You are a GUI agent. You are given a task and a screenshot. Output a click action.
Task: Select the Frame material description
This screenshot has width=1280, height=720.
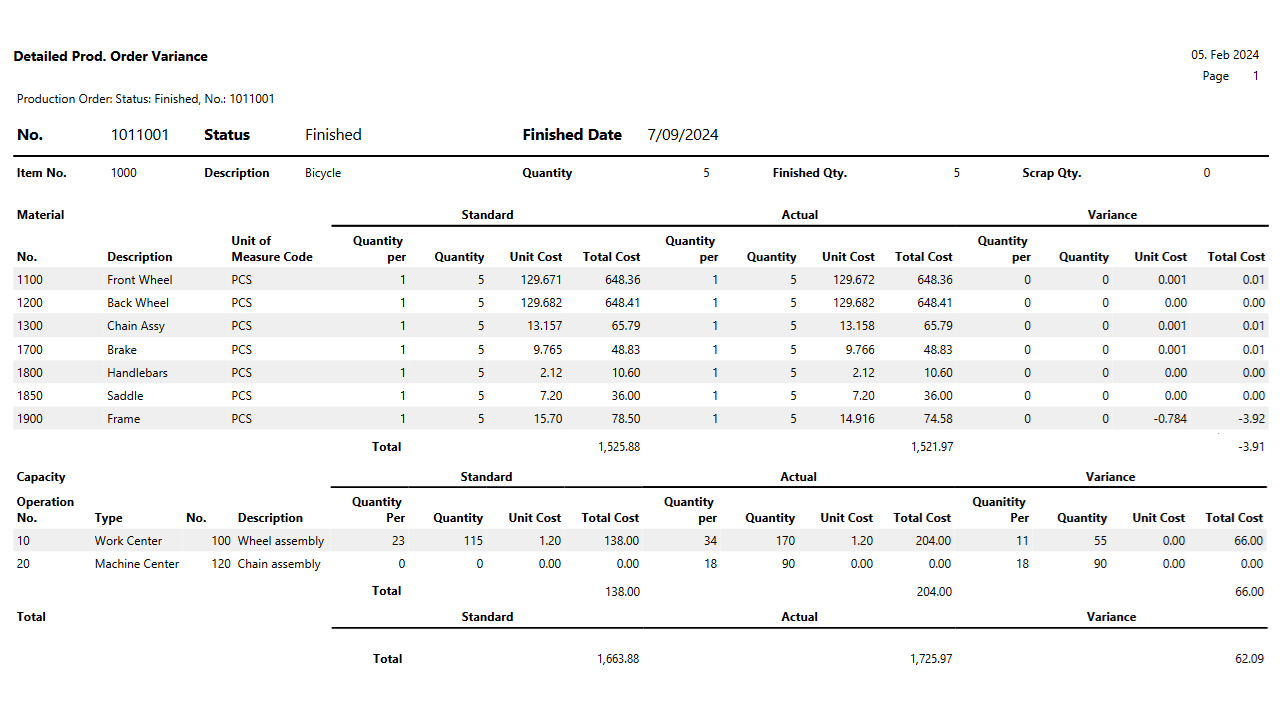coord(124,419)
